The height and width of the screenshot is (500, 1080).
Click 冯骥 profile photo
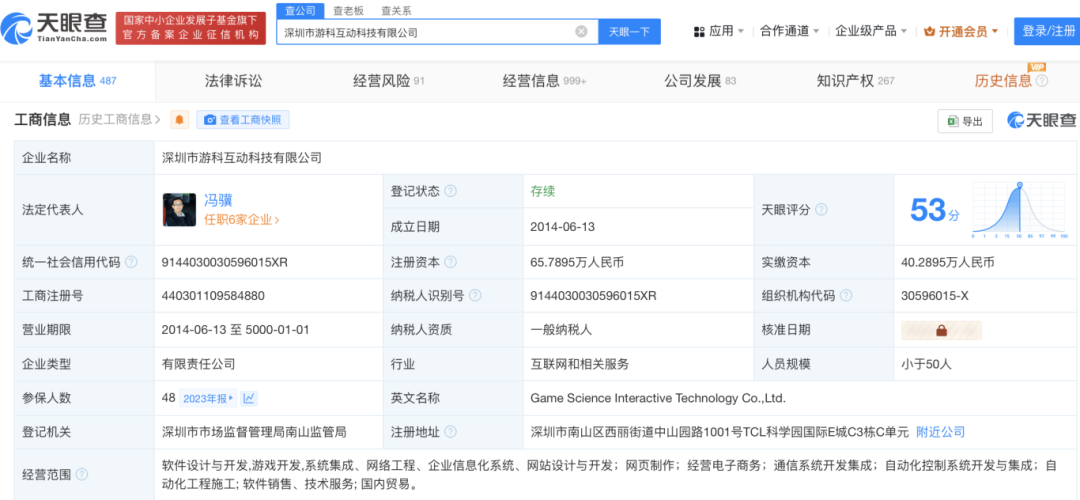pos(179,209)
